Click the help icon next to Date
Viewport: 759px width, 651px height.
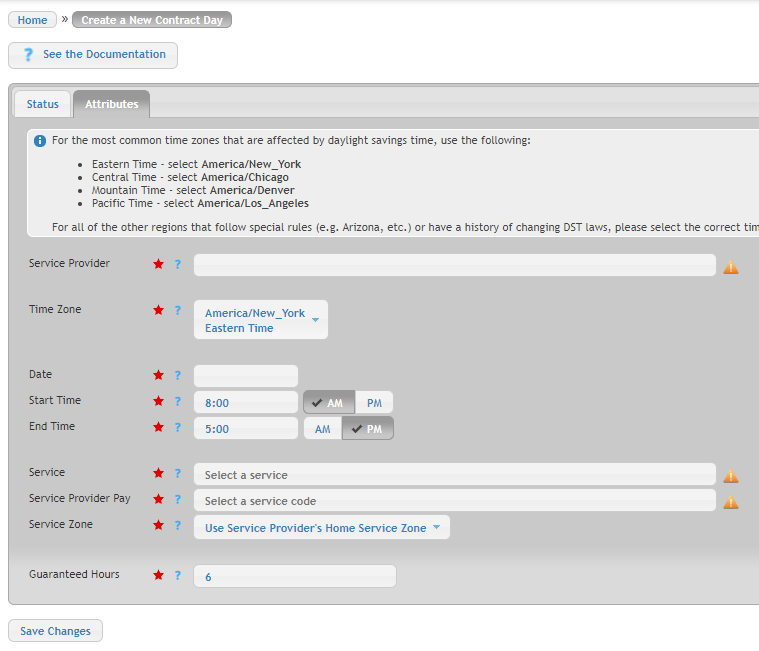point(178,375)
